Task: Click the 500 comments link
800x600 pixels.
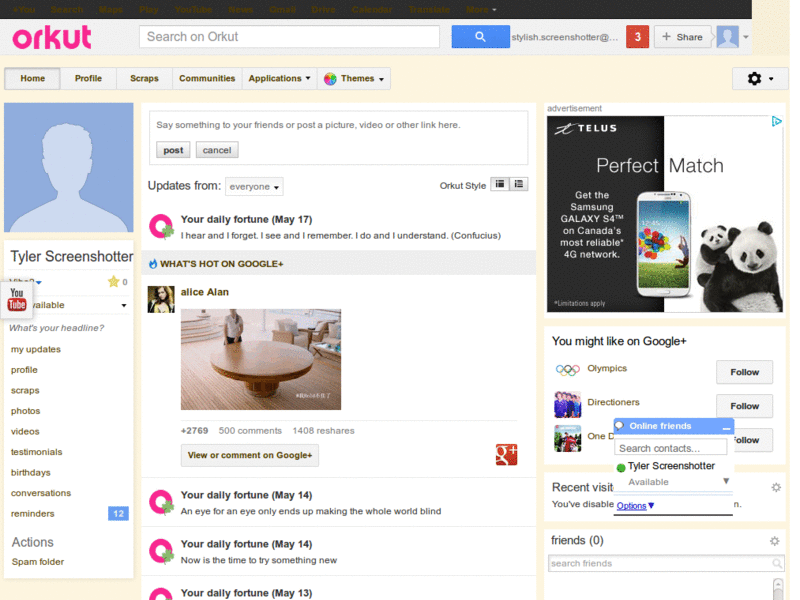Action: (250, 431)
